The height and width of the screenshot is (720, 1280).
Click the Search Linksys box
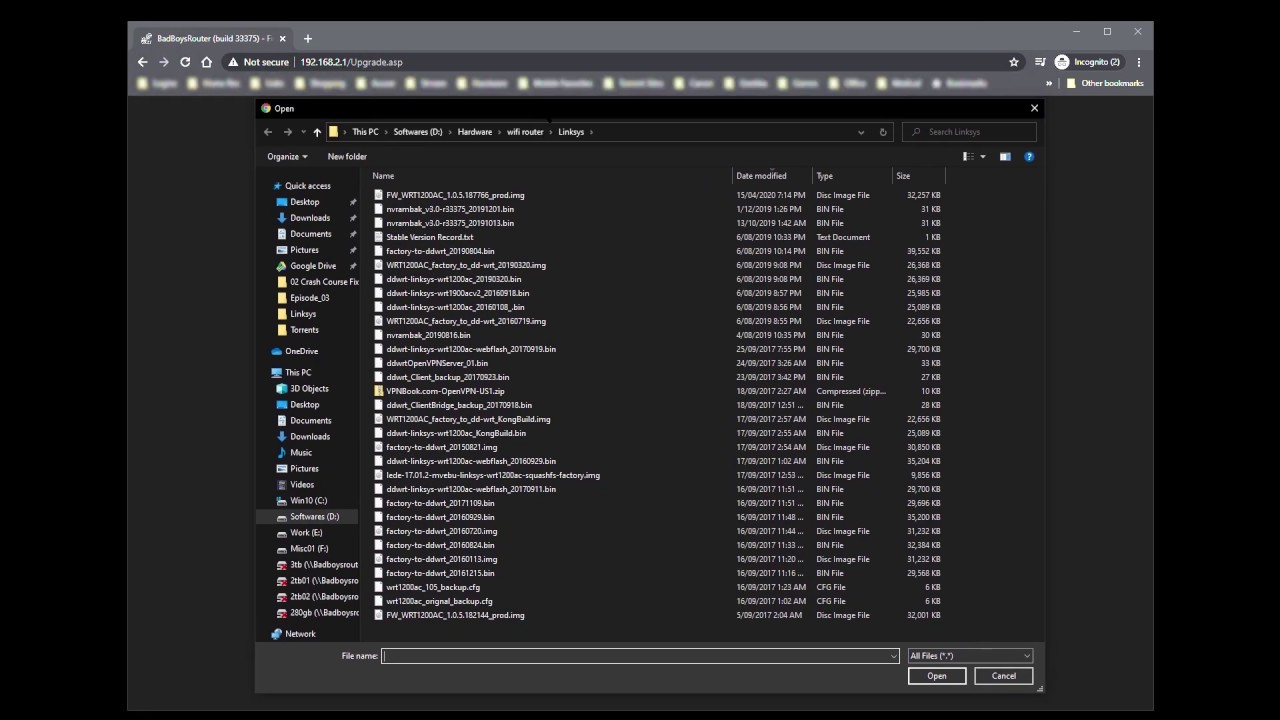970,132
